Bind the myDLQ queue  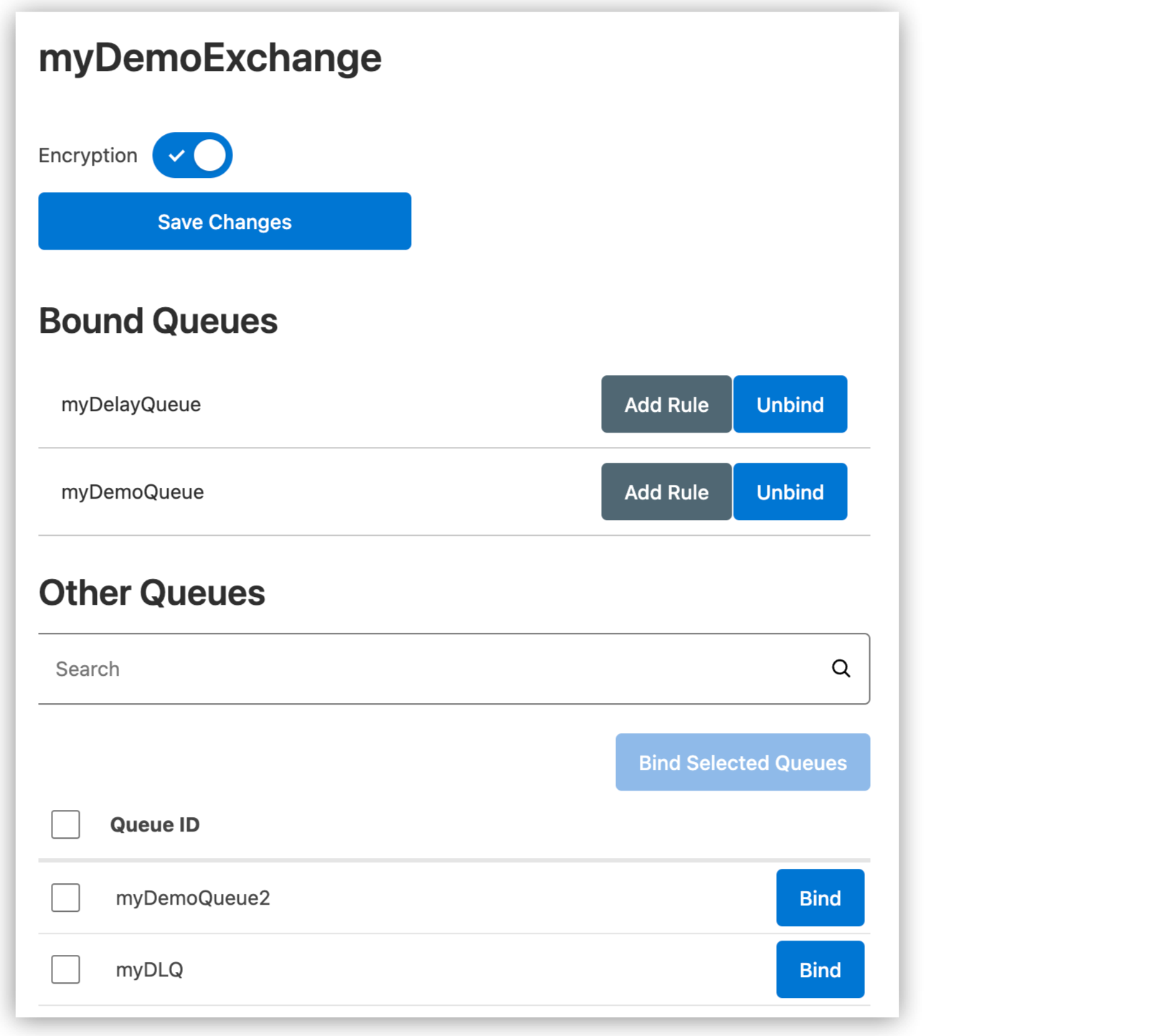click(x=820, y=969)
